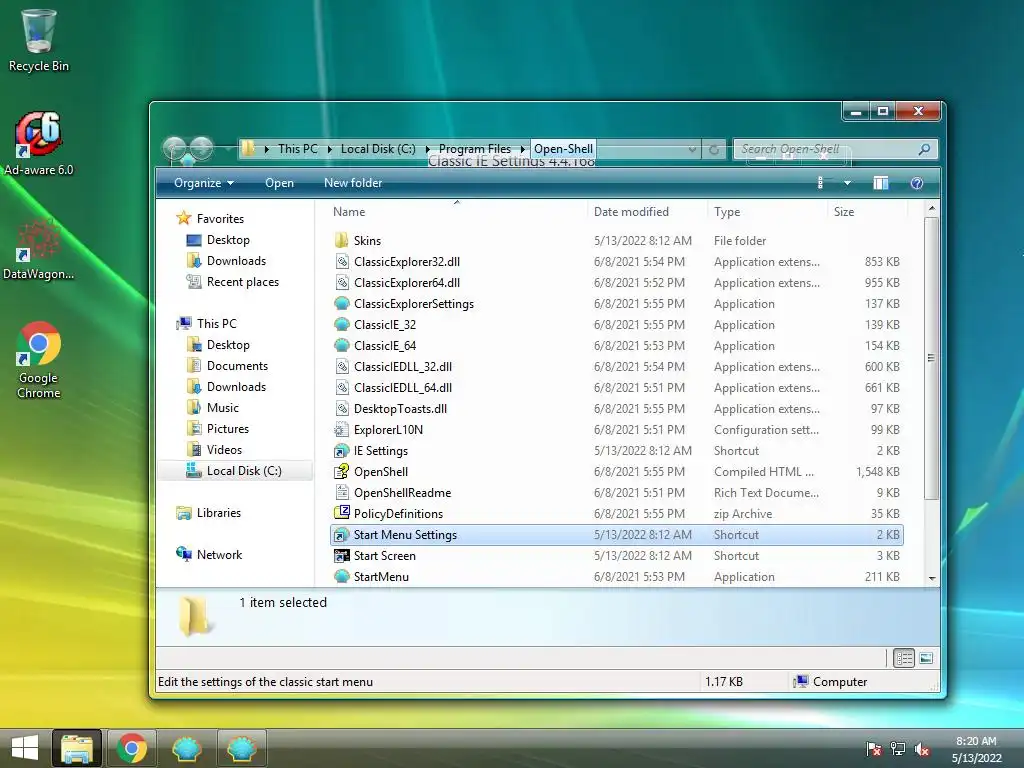Switch to the details view icon in the status bar

[904, 658]
